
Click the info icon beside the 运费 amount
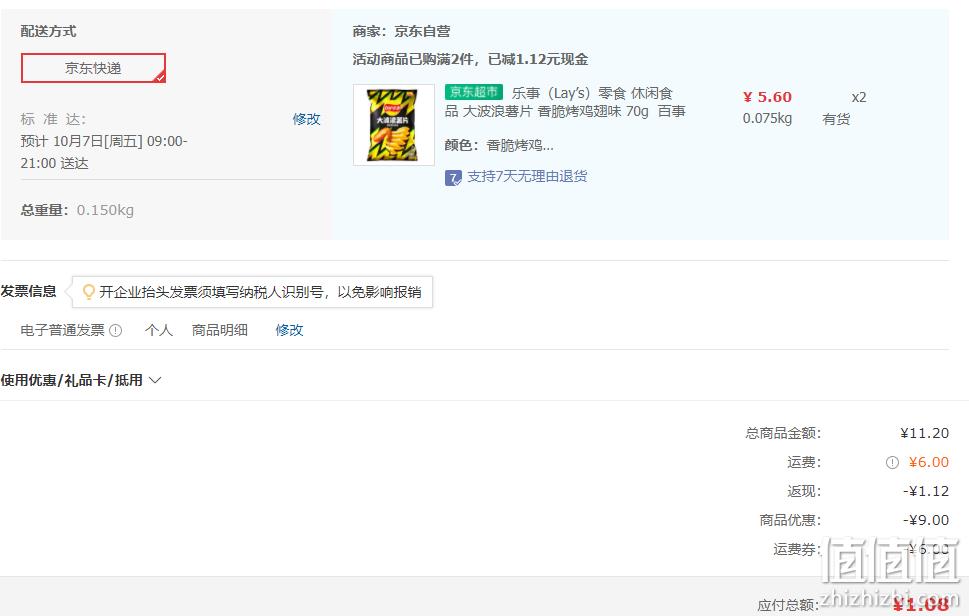[892, 463]
